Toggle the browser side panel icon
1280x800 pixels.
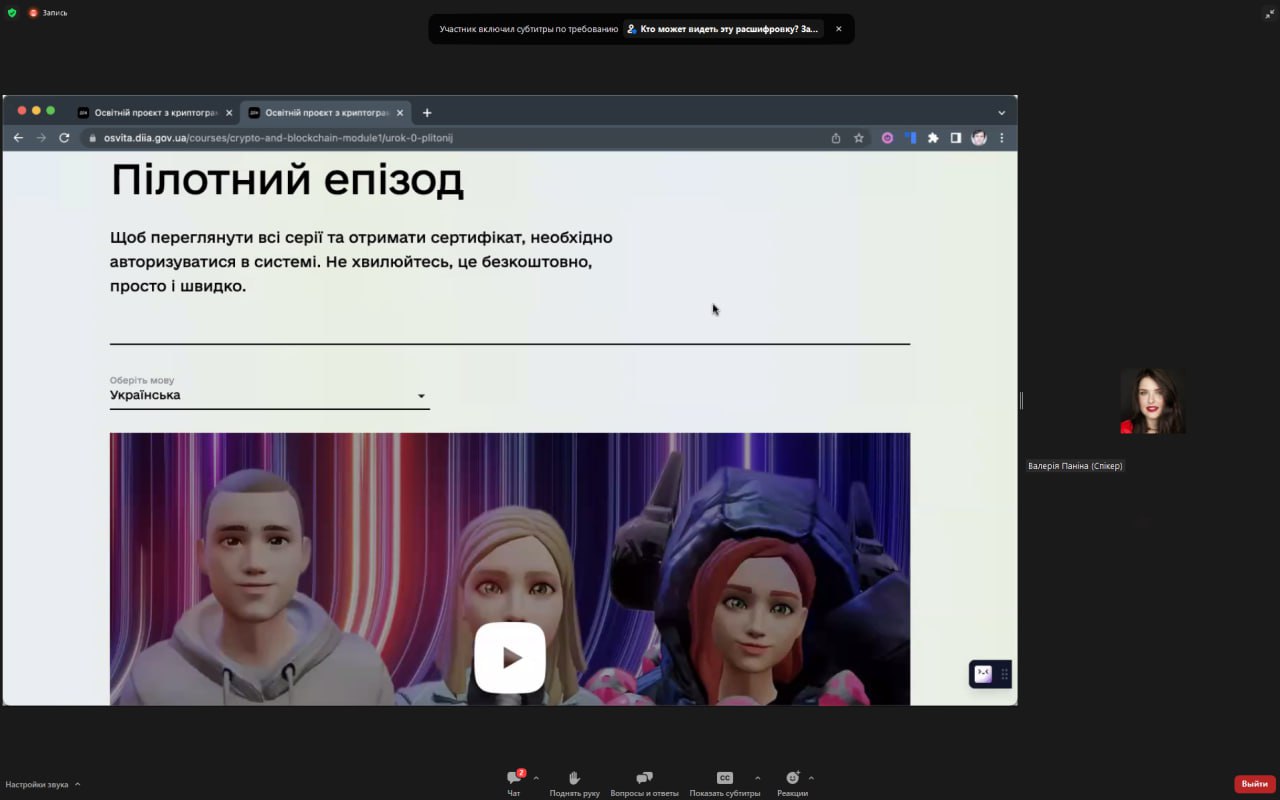(956, 138)
